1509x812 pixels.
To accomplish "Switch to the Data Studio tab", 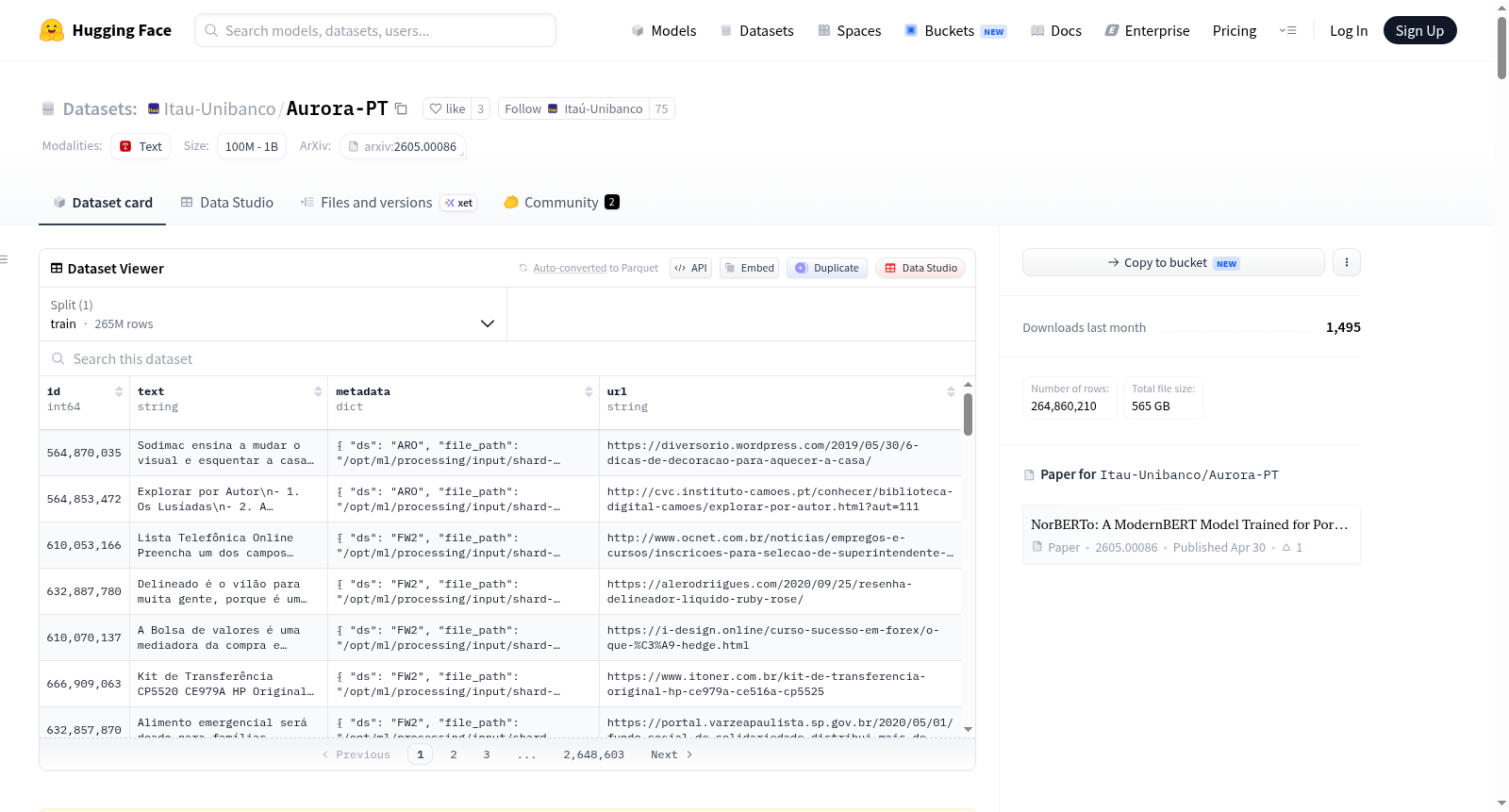I will (227, 202).
